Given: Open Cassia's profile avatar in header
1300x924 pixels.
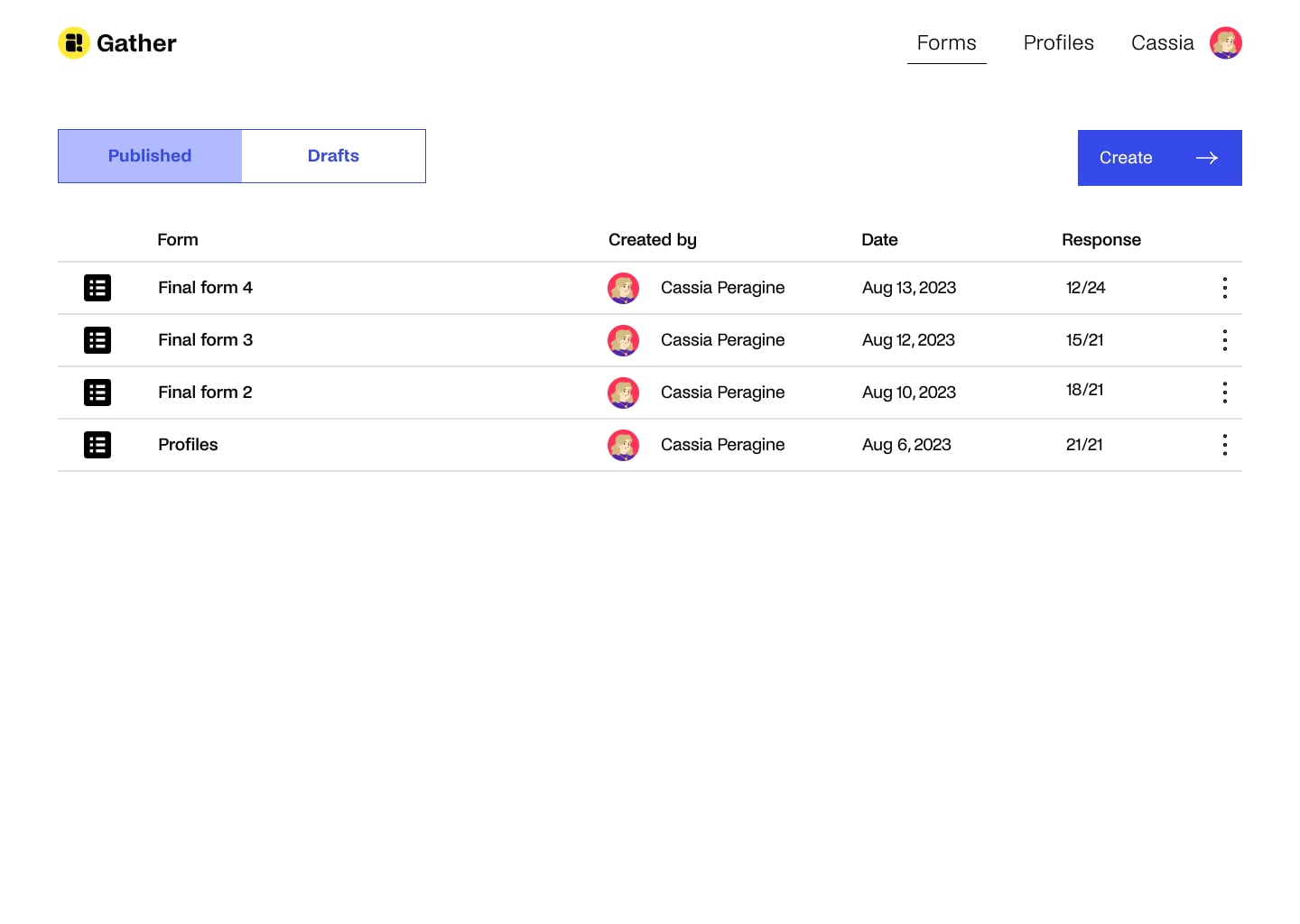Looking at the screenshot, I should tap(1226, 42).
